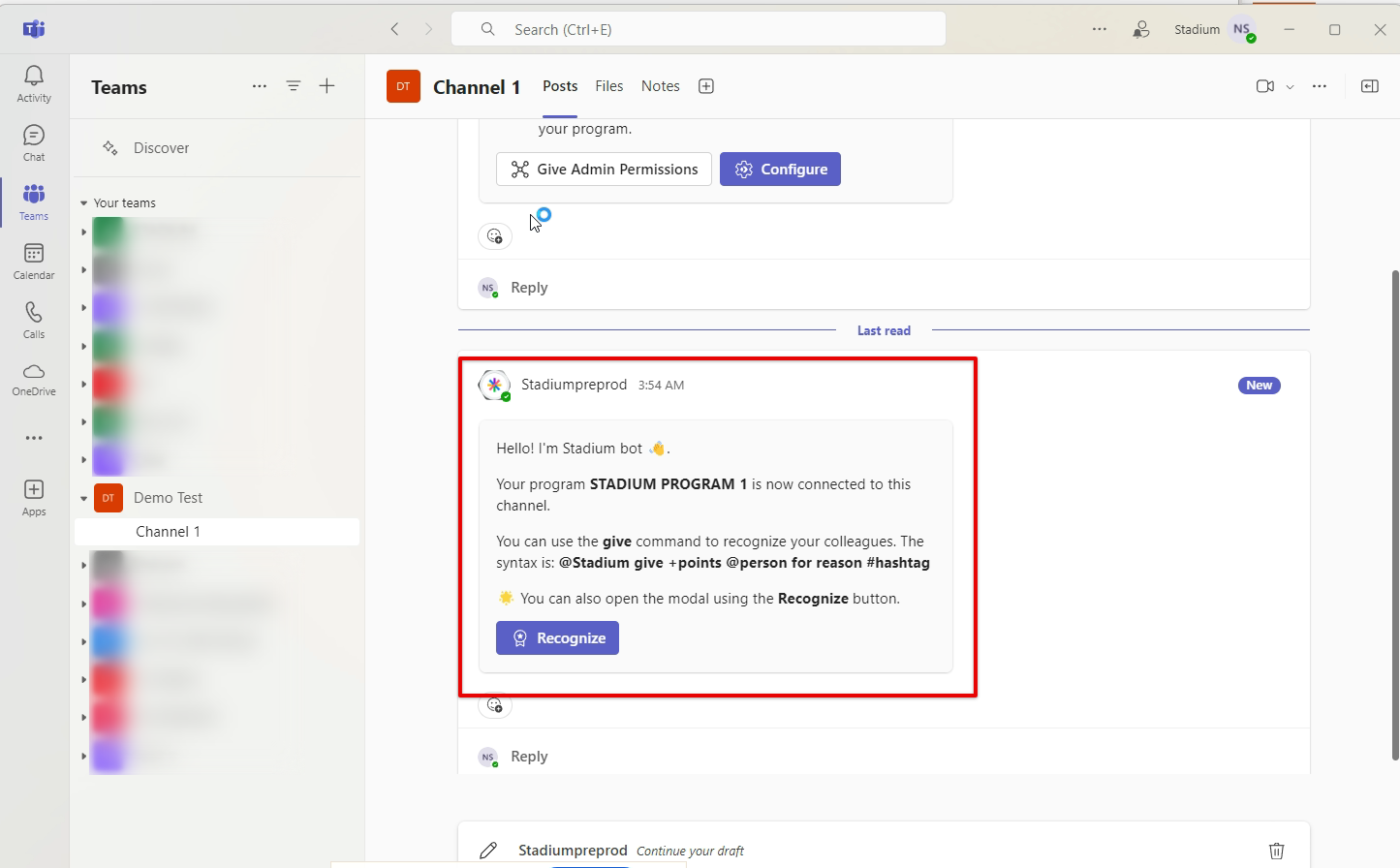This screenshot has height=868, width=1400.
Task: Switch to the Posts tab
Action: 560,86
